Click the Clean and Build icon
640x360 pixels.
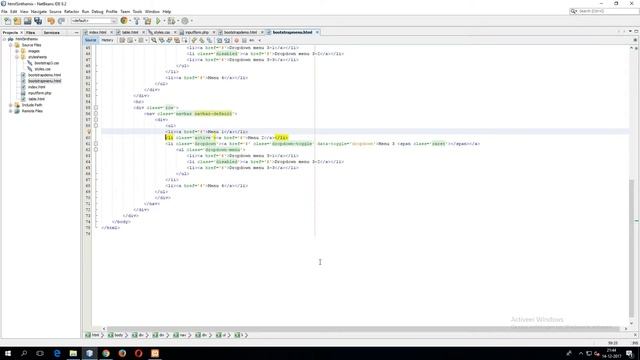147,21
